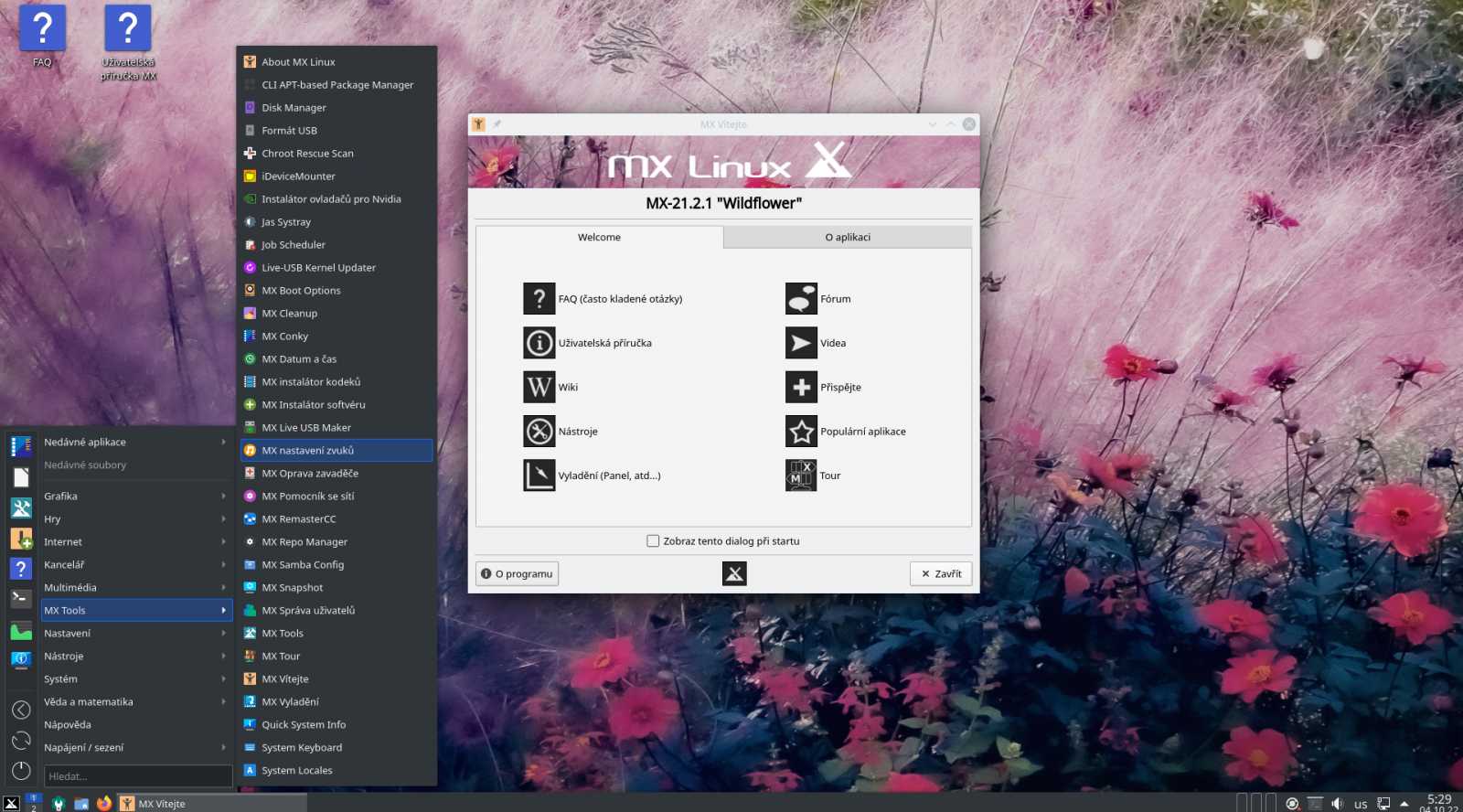The width and height of the screenshot is (1463, 812).
Task: Open the file manager icon in the taskbar
Action: point(81,803)
